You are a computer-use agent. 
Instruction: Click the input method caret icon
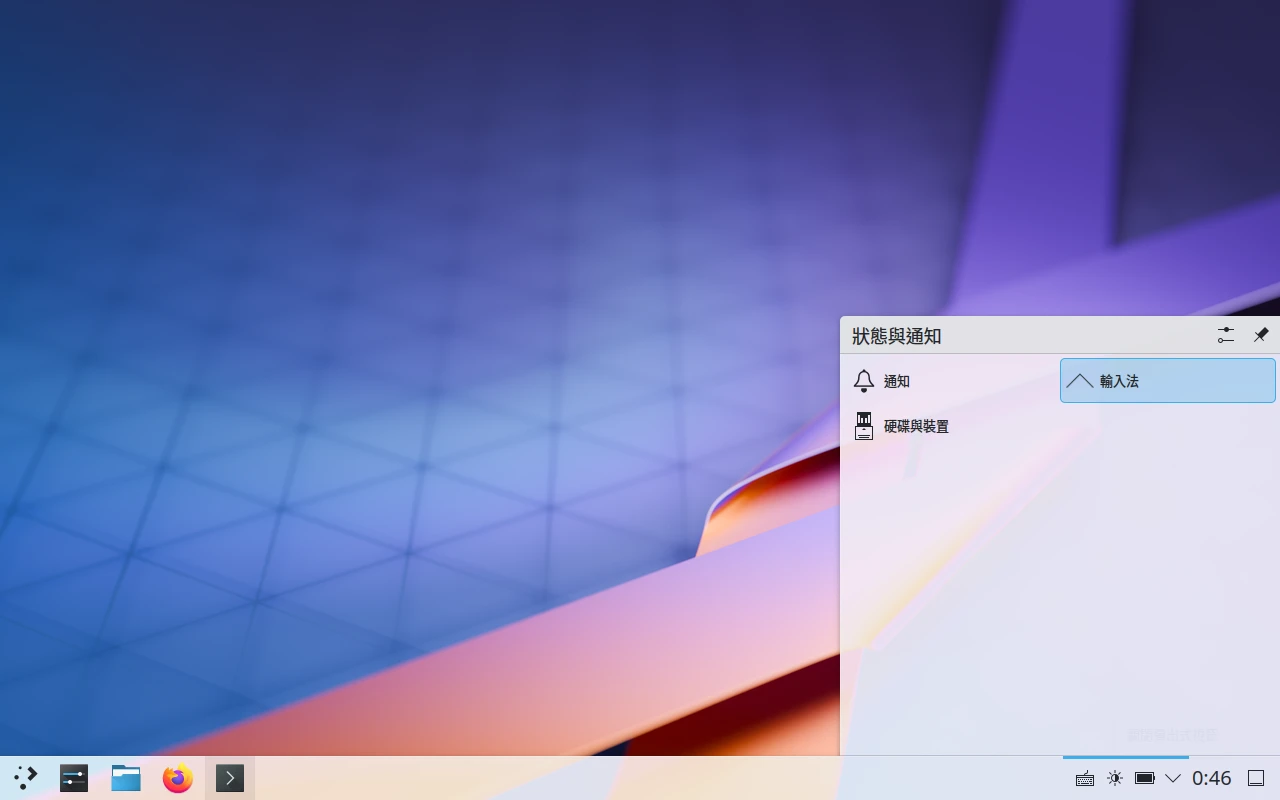1080,381
